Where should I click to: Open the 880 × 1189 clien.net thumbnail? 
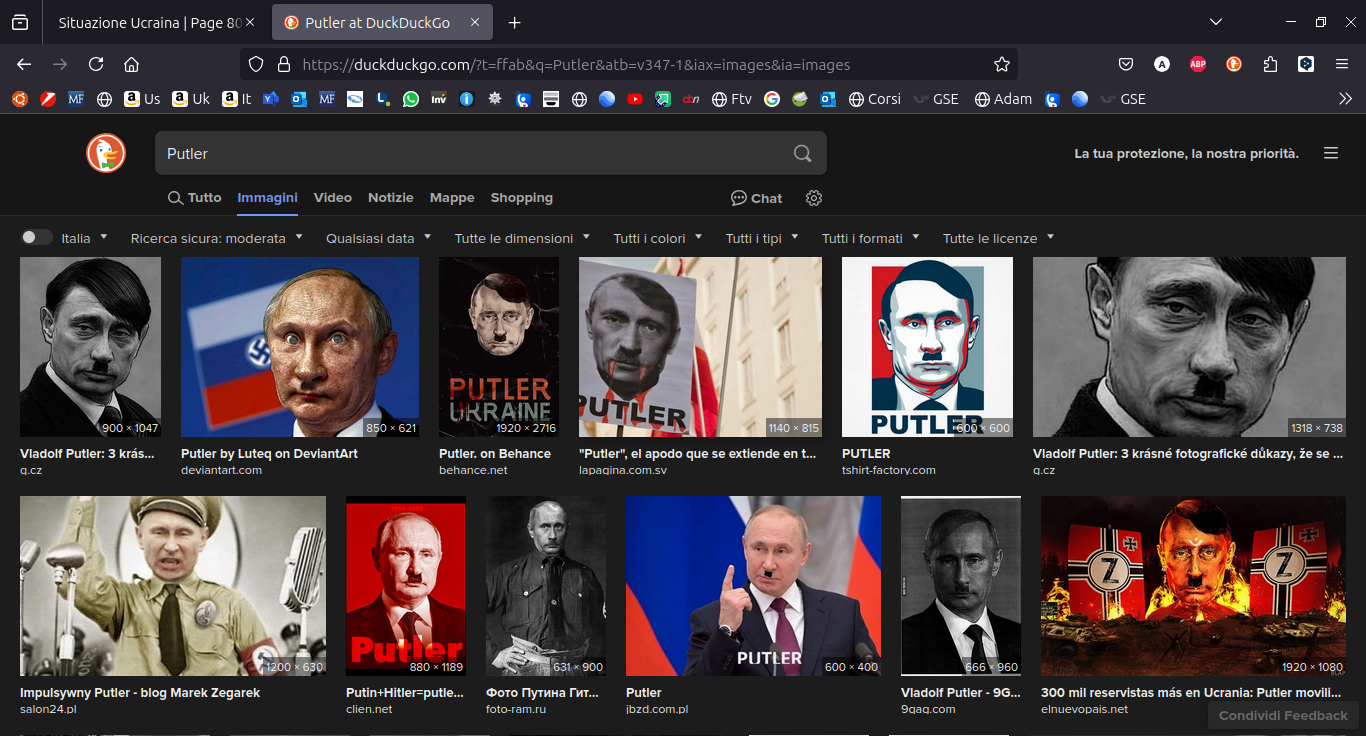point(406,586)
